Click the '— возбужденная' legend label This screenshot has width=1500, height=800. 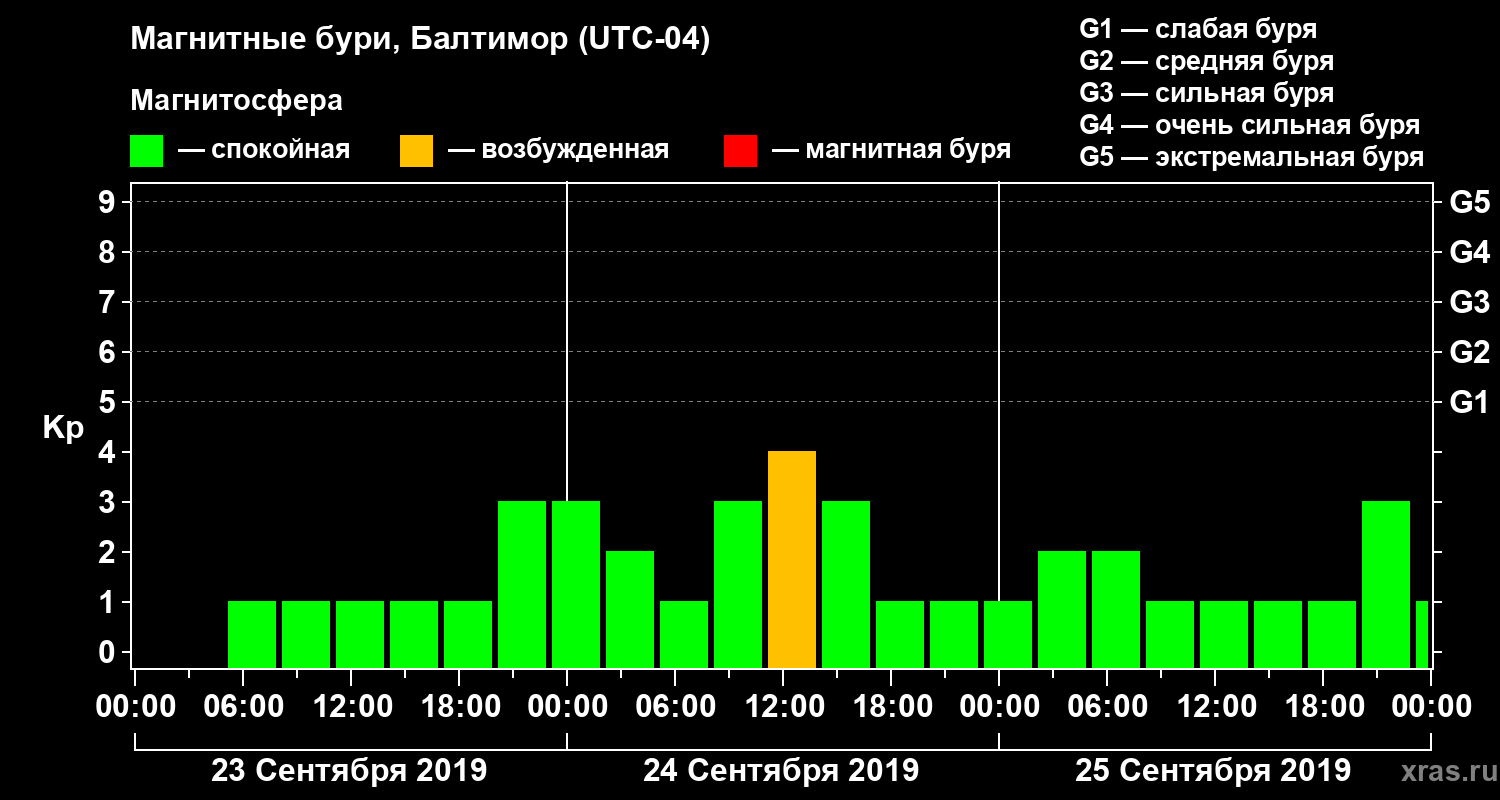pos(558,150)
